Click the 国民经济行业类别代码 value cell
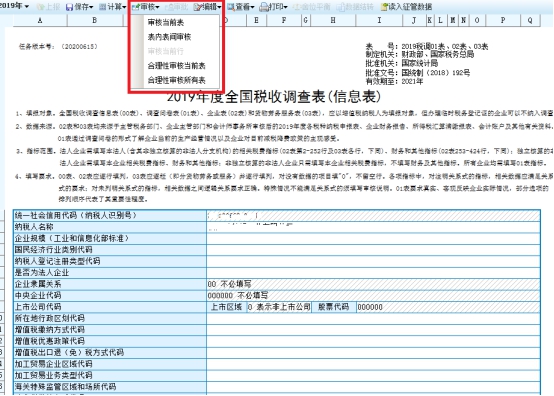The height and width of the screenshot is (396, 554). tap(373, 250)
